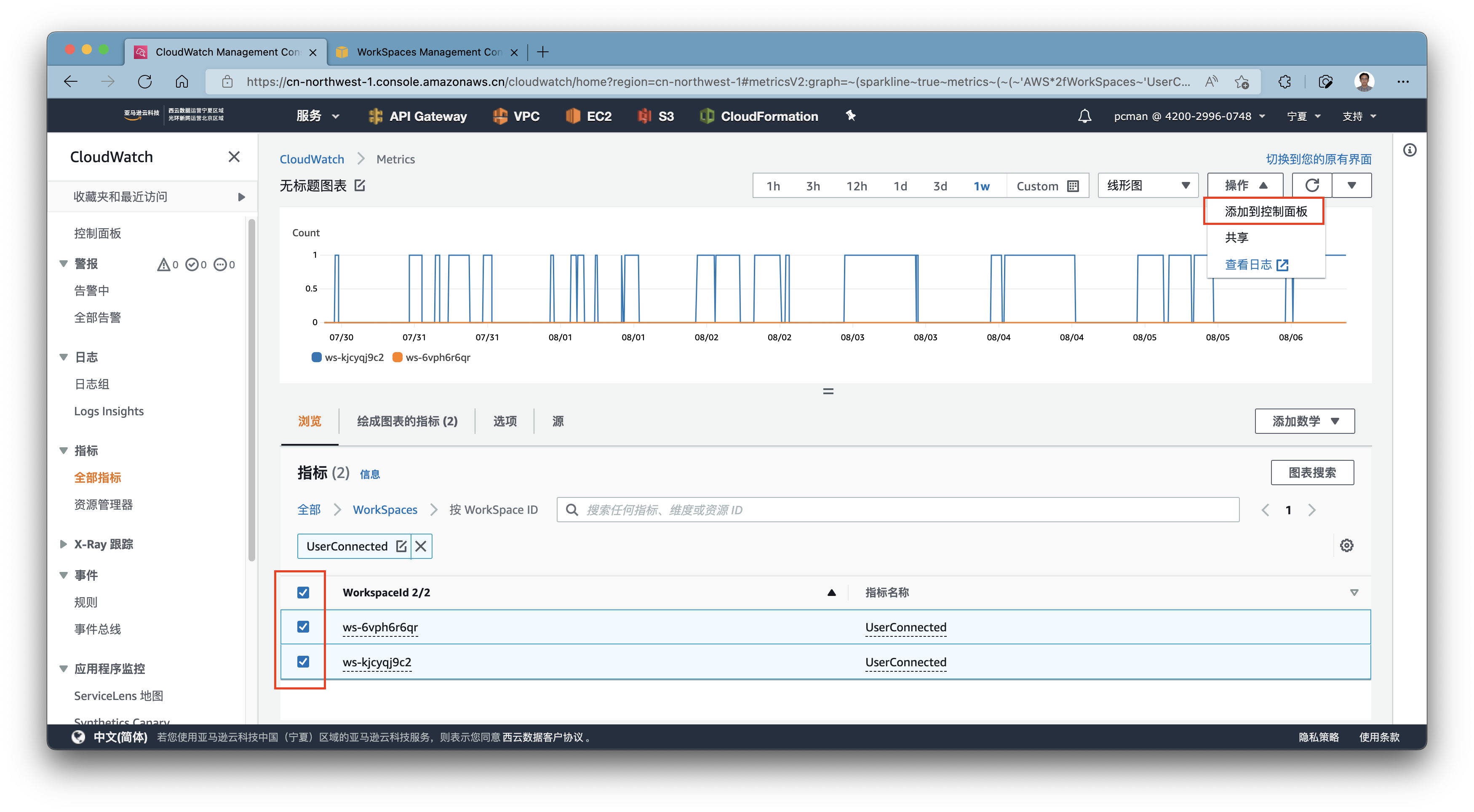
Task: Open VPC service shortcut
Action: (516, 116)
